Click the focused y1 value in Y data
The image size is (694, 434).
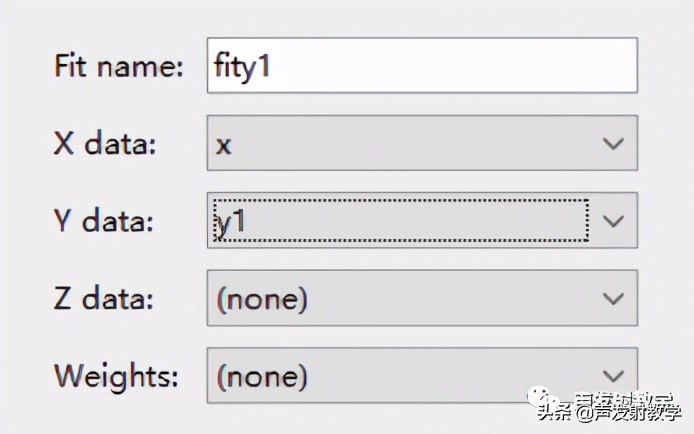[x=230, y=221]
